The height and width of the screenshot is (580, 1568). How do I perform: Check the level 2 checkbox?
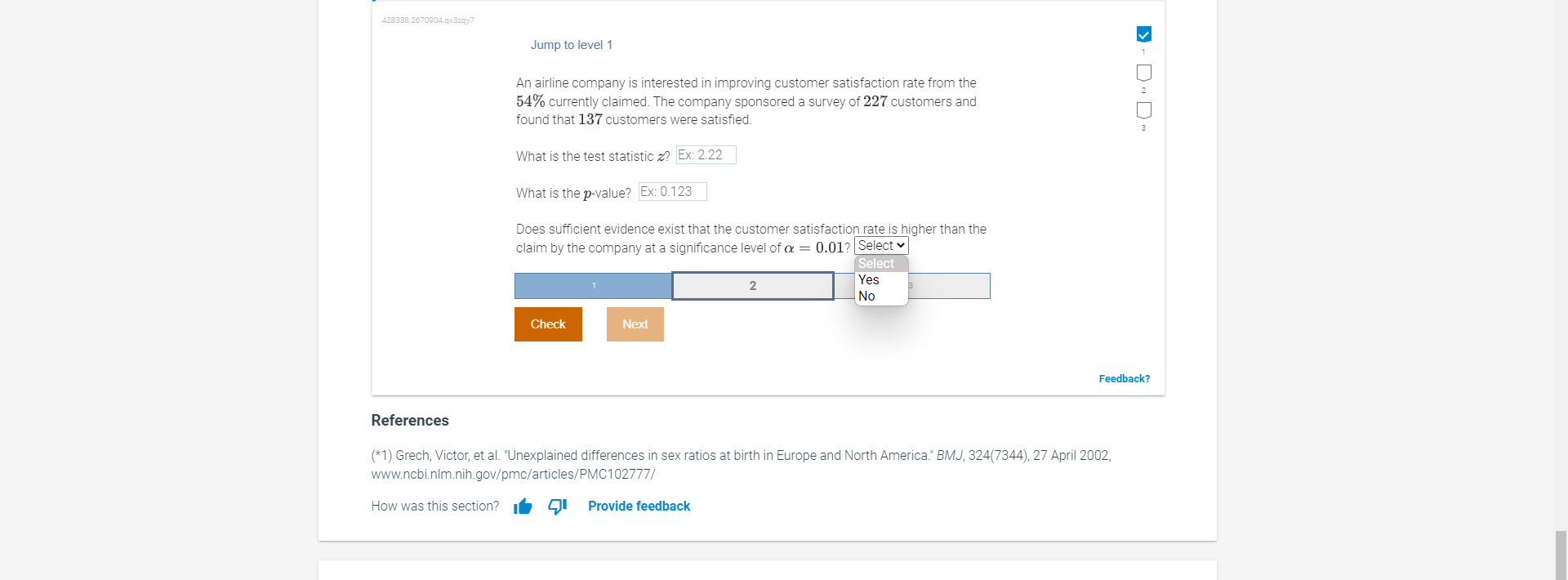[1143, 73]
